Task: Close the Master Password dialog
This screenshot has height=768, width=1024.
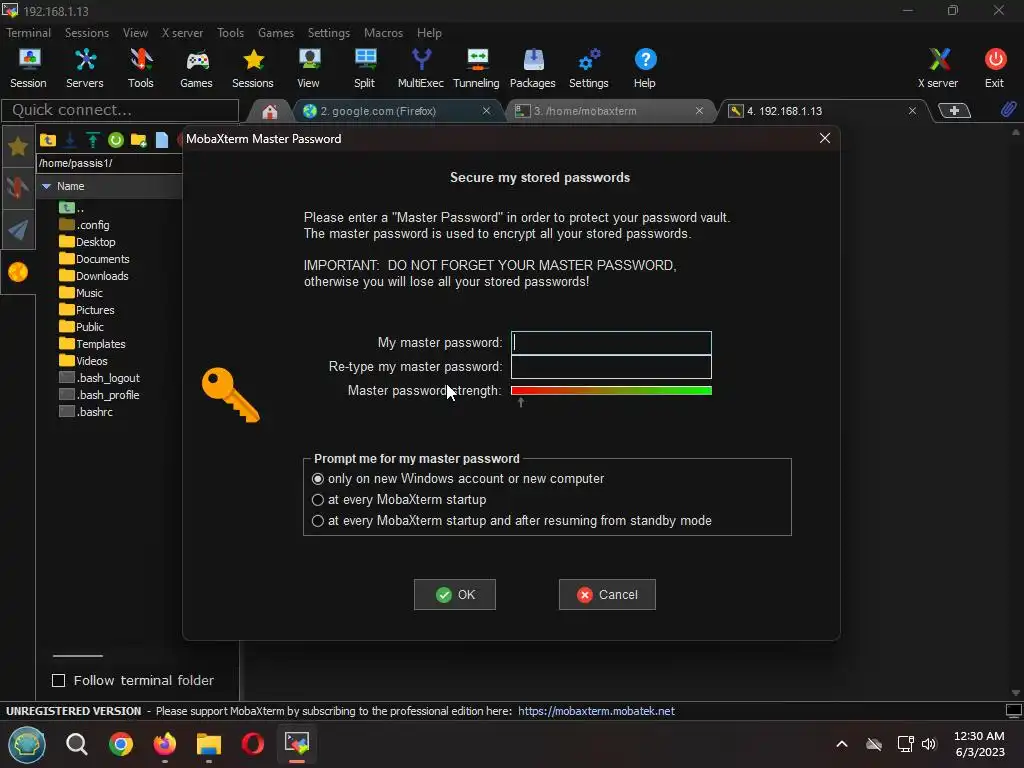Action: click(x=825, y=138)
